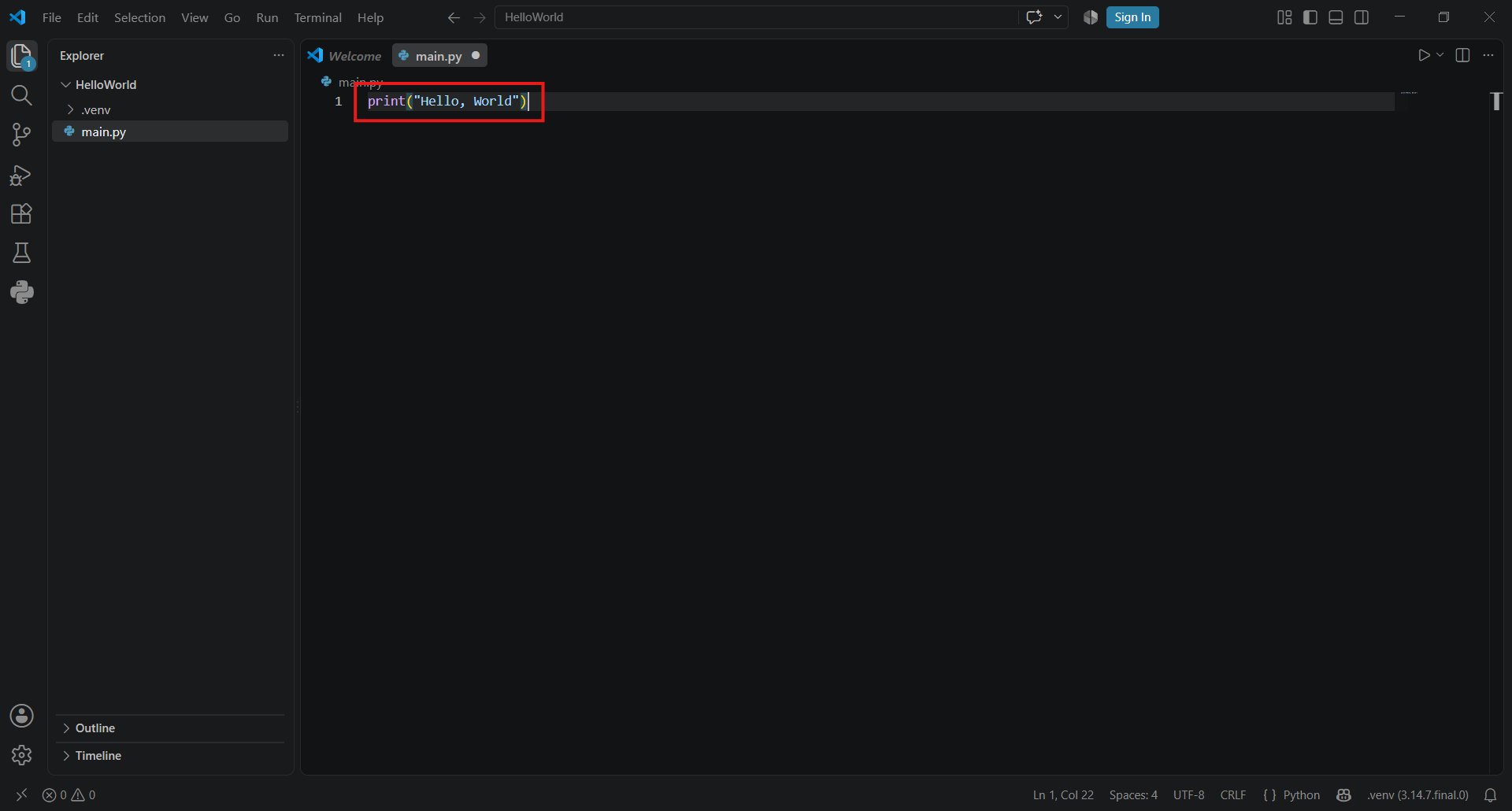Open the Python extension sidebar view
The image size is (1512, 811).
pos(22,292)
